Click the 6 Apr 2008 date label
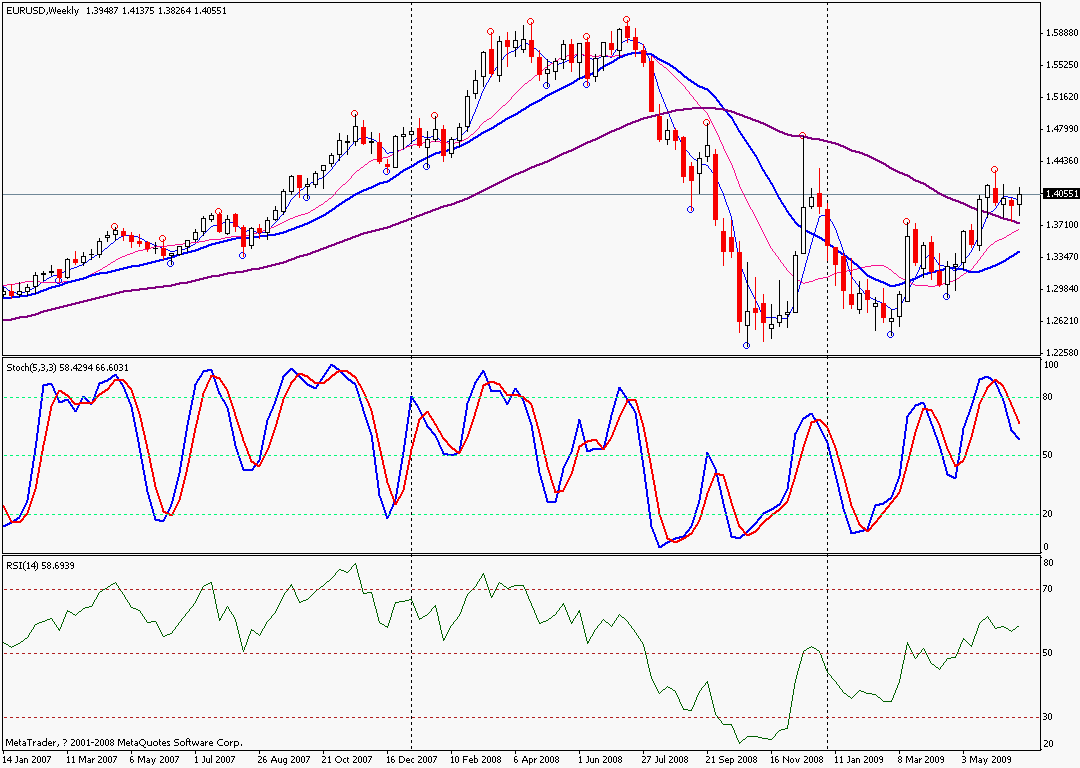 coord(537,760)
